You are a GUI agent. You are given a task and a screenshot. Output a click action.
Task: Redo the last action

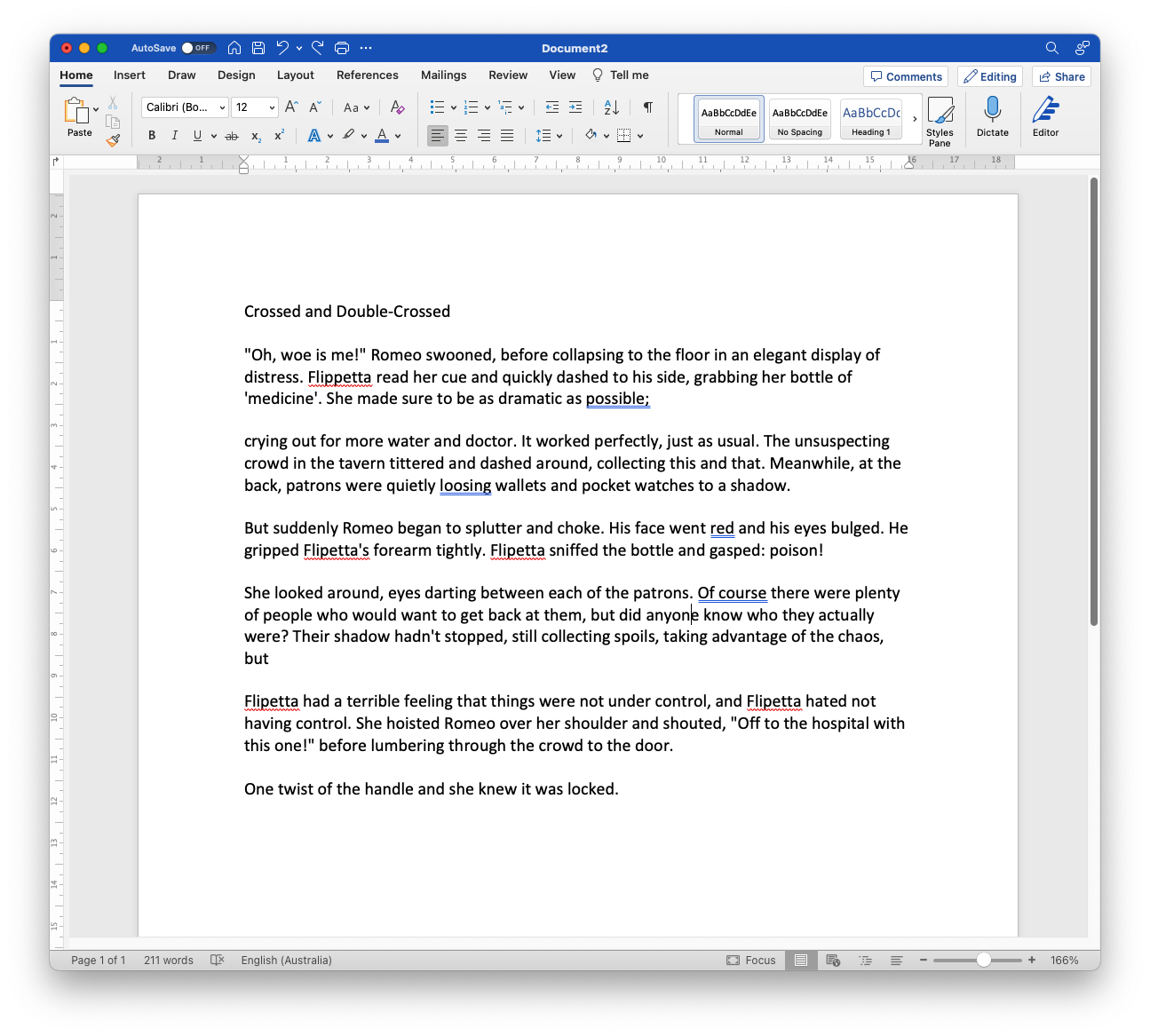click(x=318, y=48)
